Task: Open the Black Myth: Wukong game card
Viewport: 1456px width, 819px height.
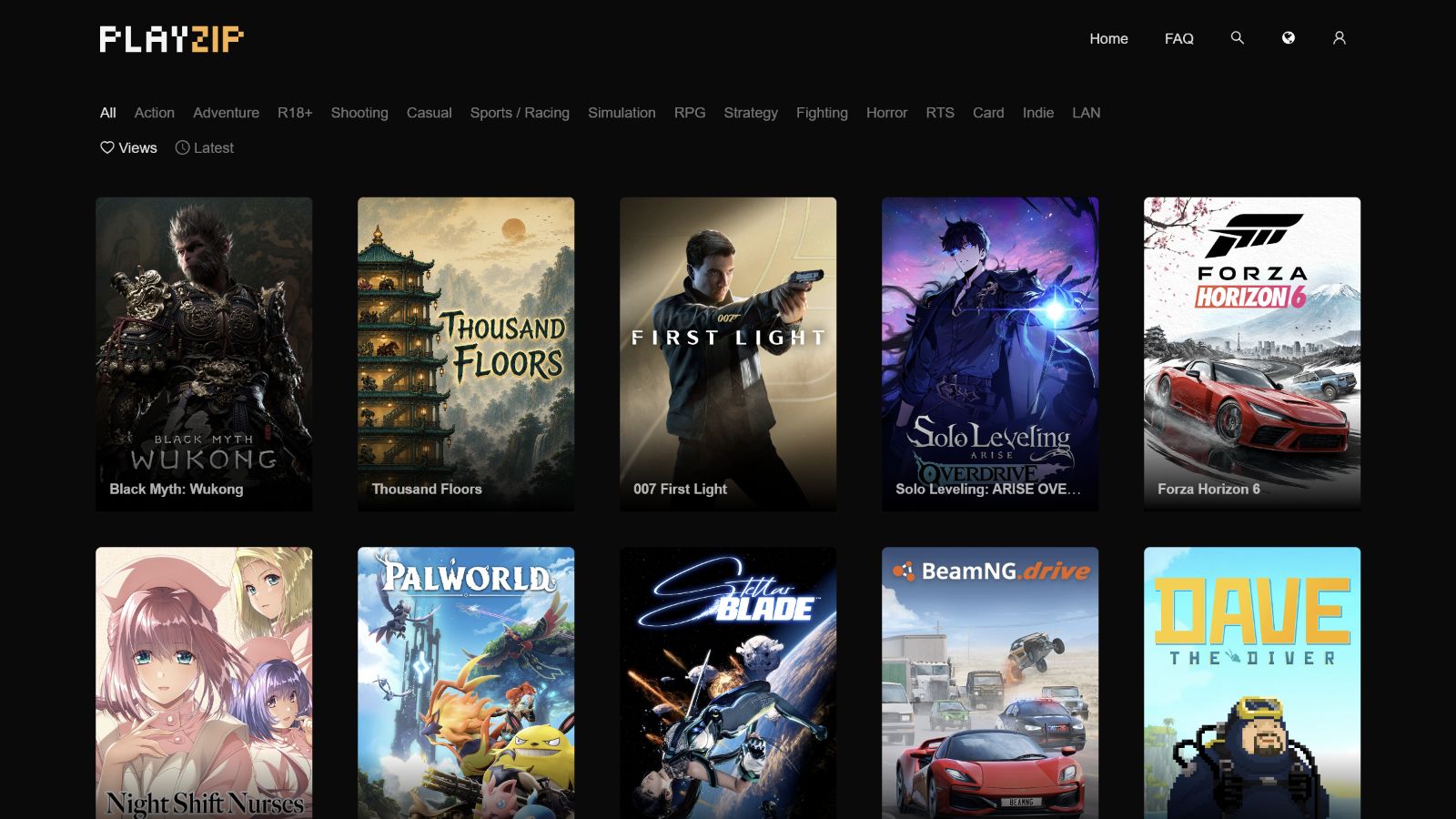Action: click(204, 354)
